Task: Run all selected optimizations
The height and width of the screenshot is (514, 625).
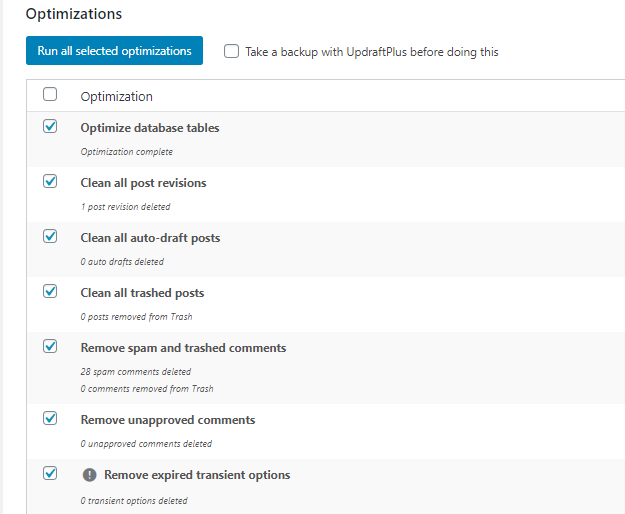Action: [x=114, y=51]
